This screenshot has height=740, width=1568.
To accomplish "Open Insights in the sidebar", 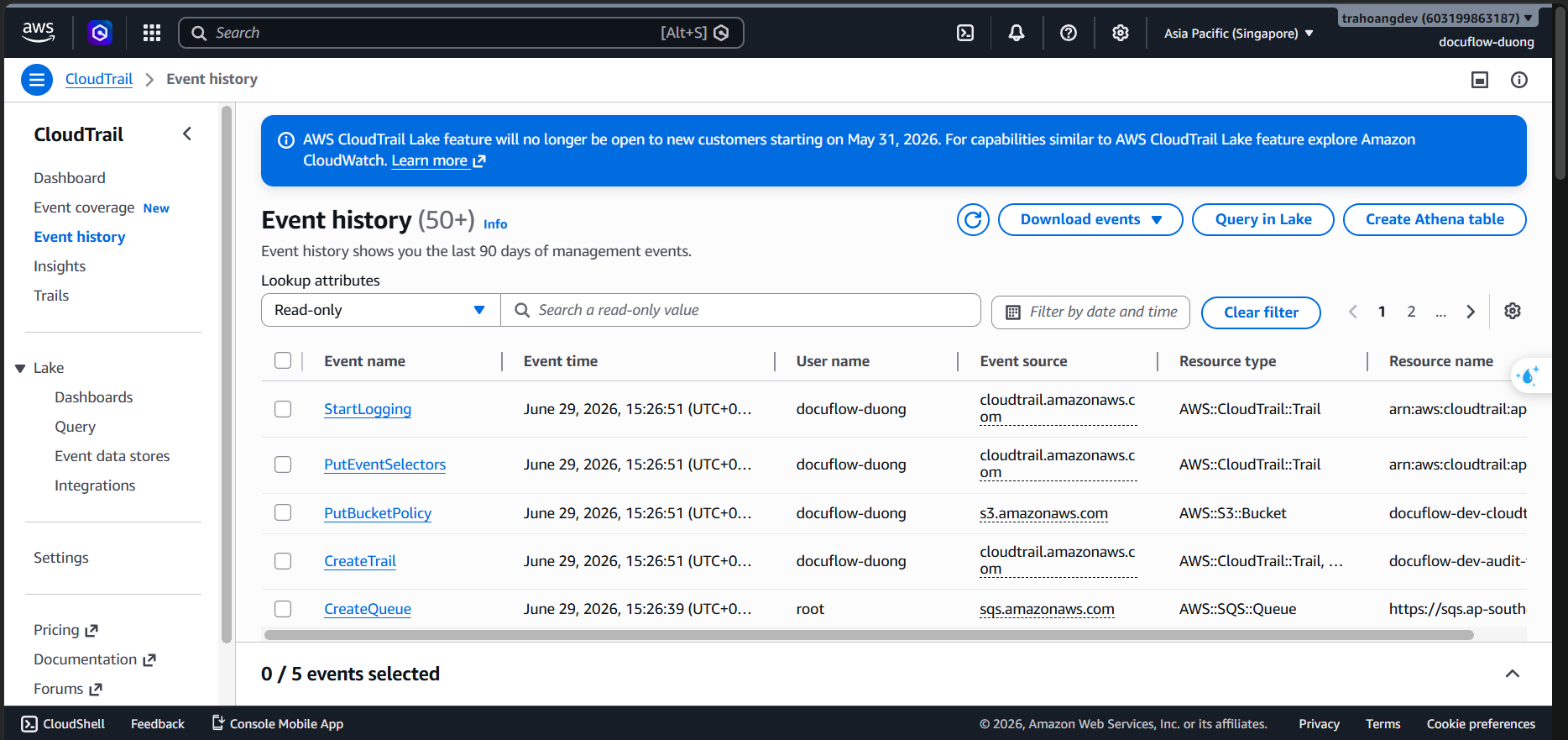I will pyautogui.click(x=60, y=266).
